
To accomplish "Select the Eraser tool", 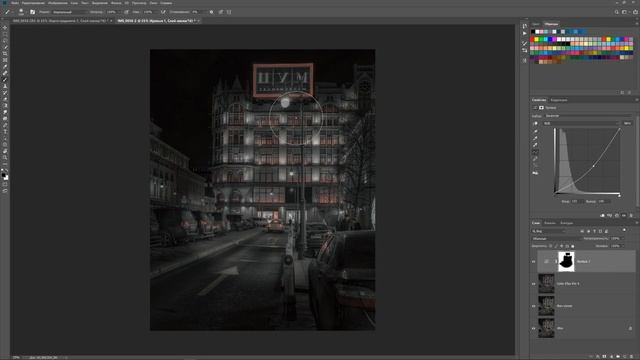I will tap(5, 99).
